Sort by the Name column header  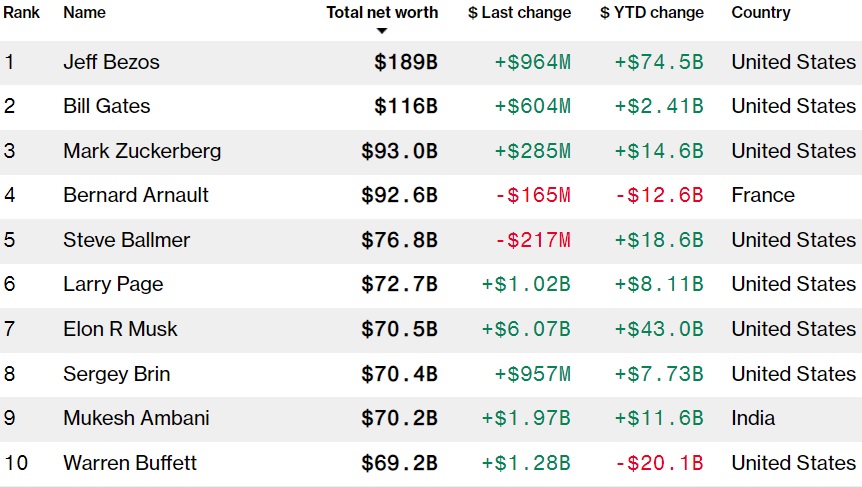(x=84, y=13)
